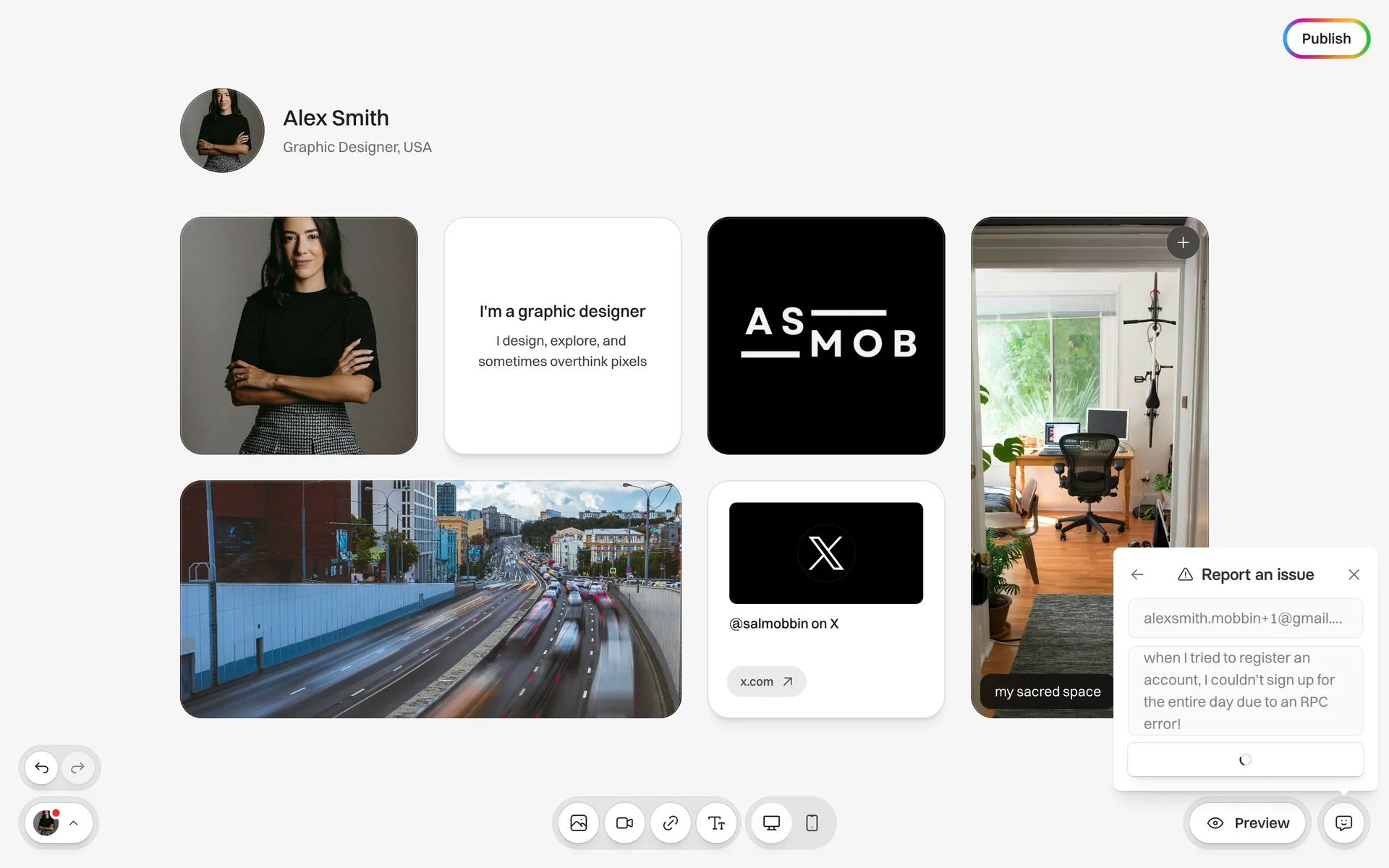Screen dimensions: 1389x868
Task: Select the highway traffic photo card
Action: 430,599
